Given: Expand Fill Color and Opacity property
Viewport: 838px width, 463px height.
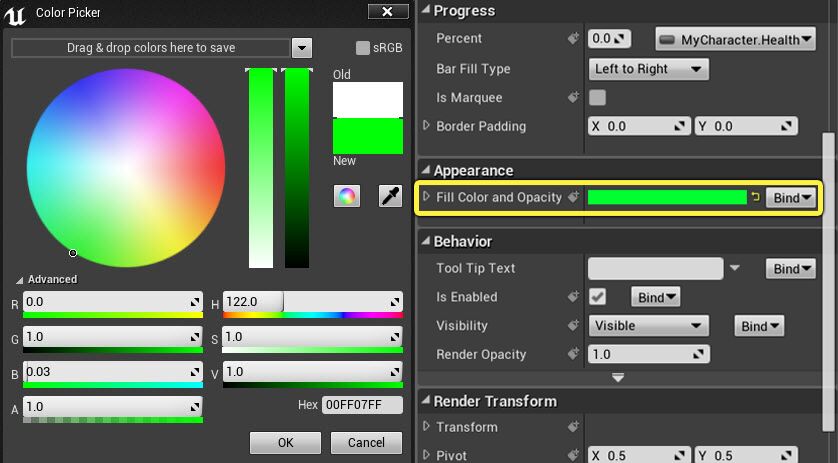Looking at the screenshot, I should pyautogui.click(x=426, y=196).
